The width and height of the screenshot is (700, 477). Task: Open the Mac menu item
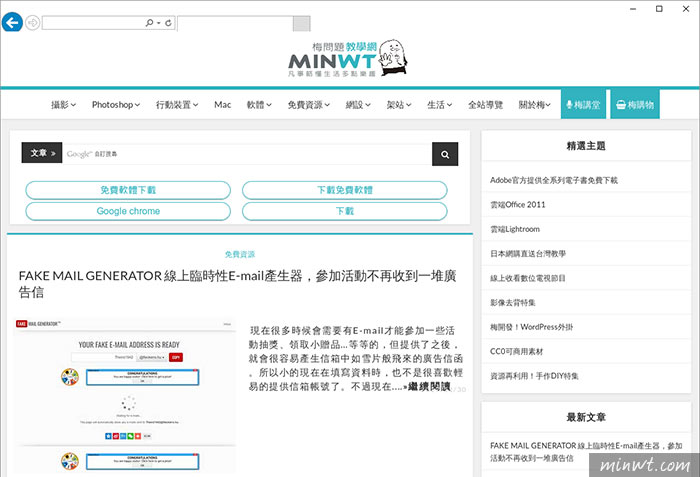point(222,105)
